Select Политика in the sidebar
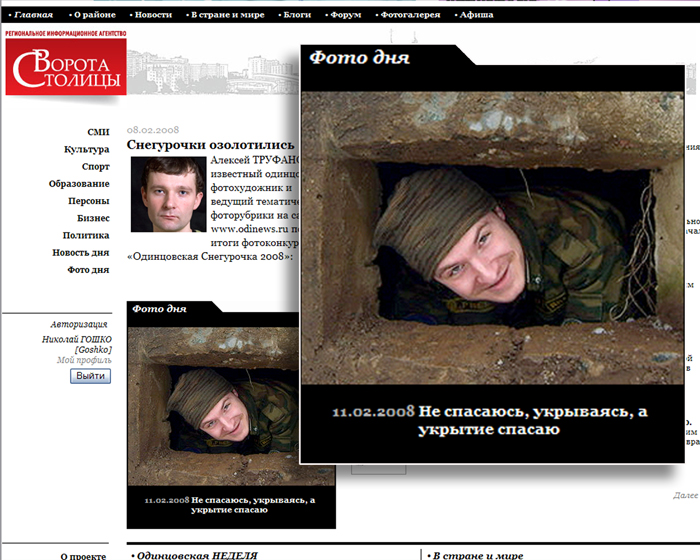This screenshot has width=700, height=560. 86,235
